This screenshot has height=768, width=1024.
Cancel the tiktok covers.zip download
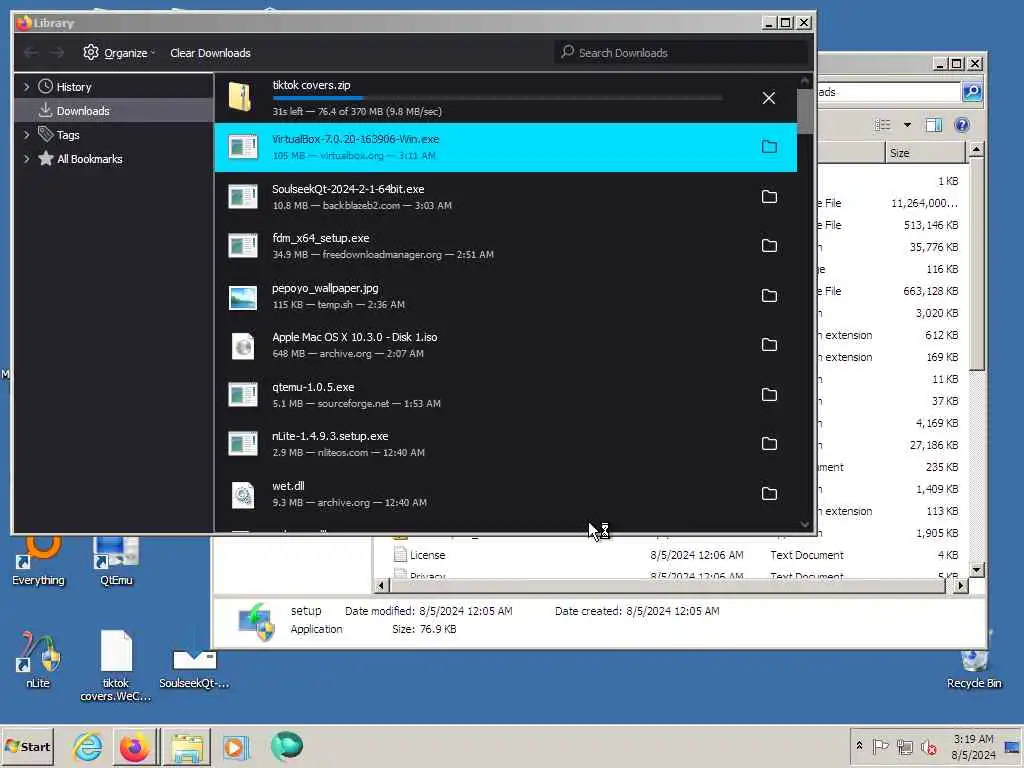point(769,98)
